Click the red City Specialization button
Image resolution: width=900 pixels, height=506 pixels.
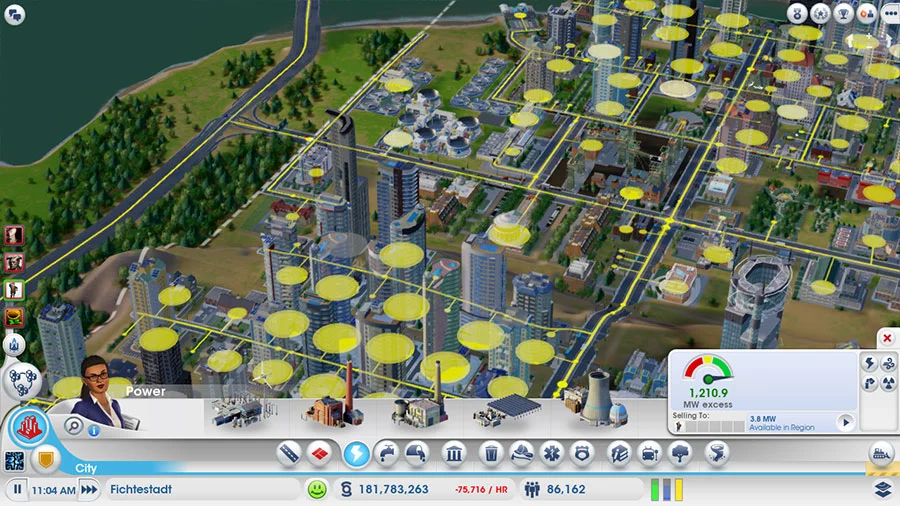[x=29, y=427]
